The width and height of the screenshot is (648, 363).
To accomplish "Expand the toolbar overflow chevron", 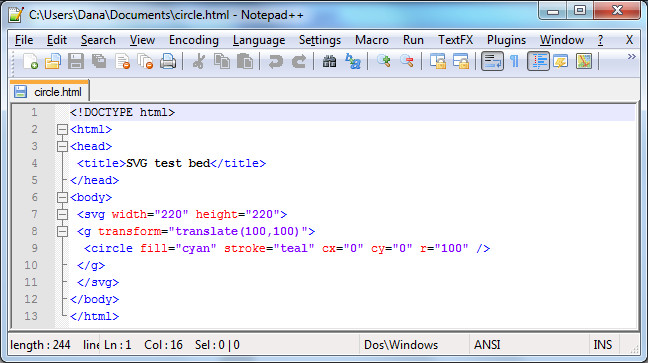I will click(631, 57).
